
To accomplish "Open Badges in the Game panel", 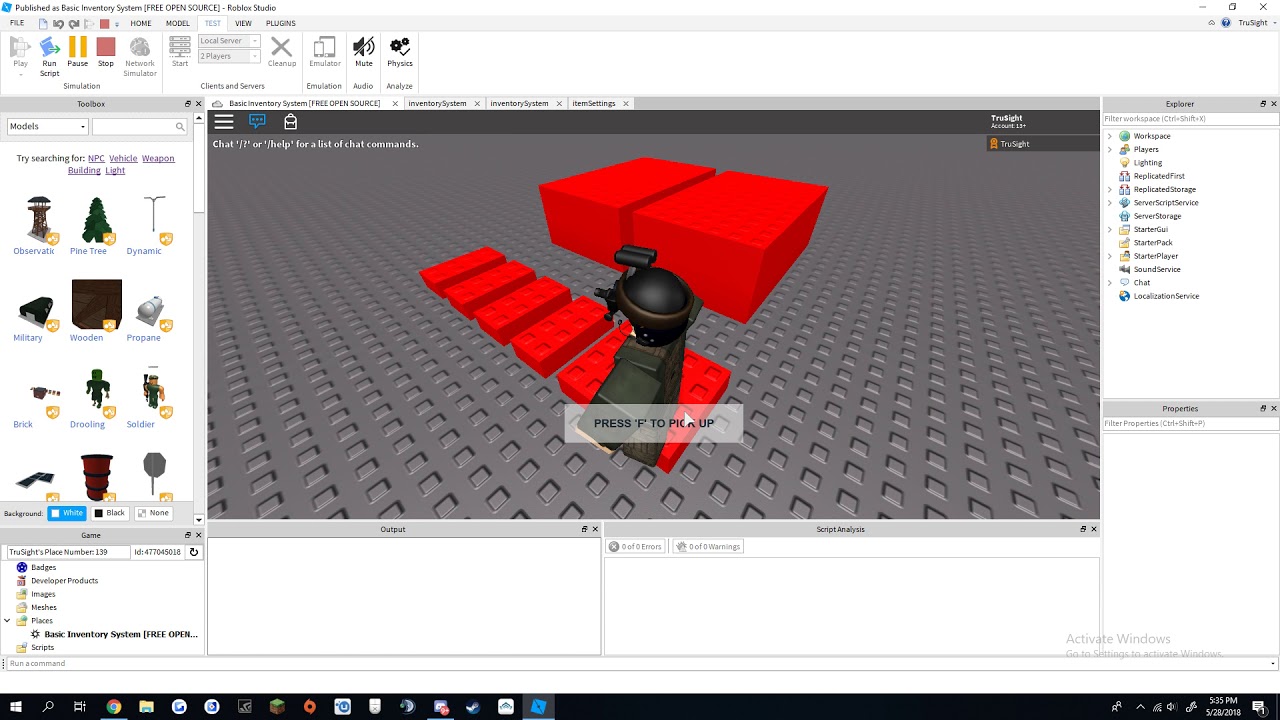I will point(43,567).
